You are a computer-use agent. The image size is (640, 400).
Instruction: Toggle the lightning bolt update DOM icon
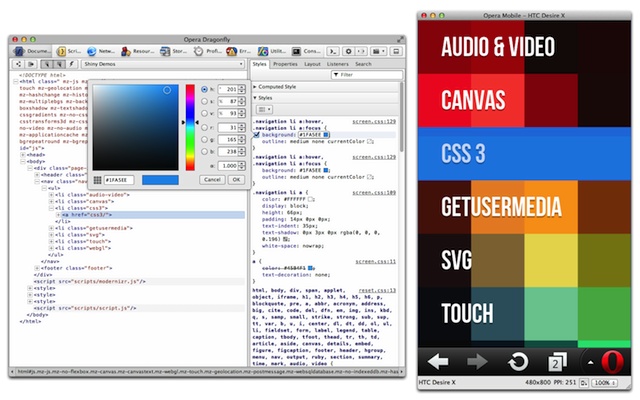tap(72, 64)
